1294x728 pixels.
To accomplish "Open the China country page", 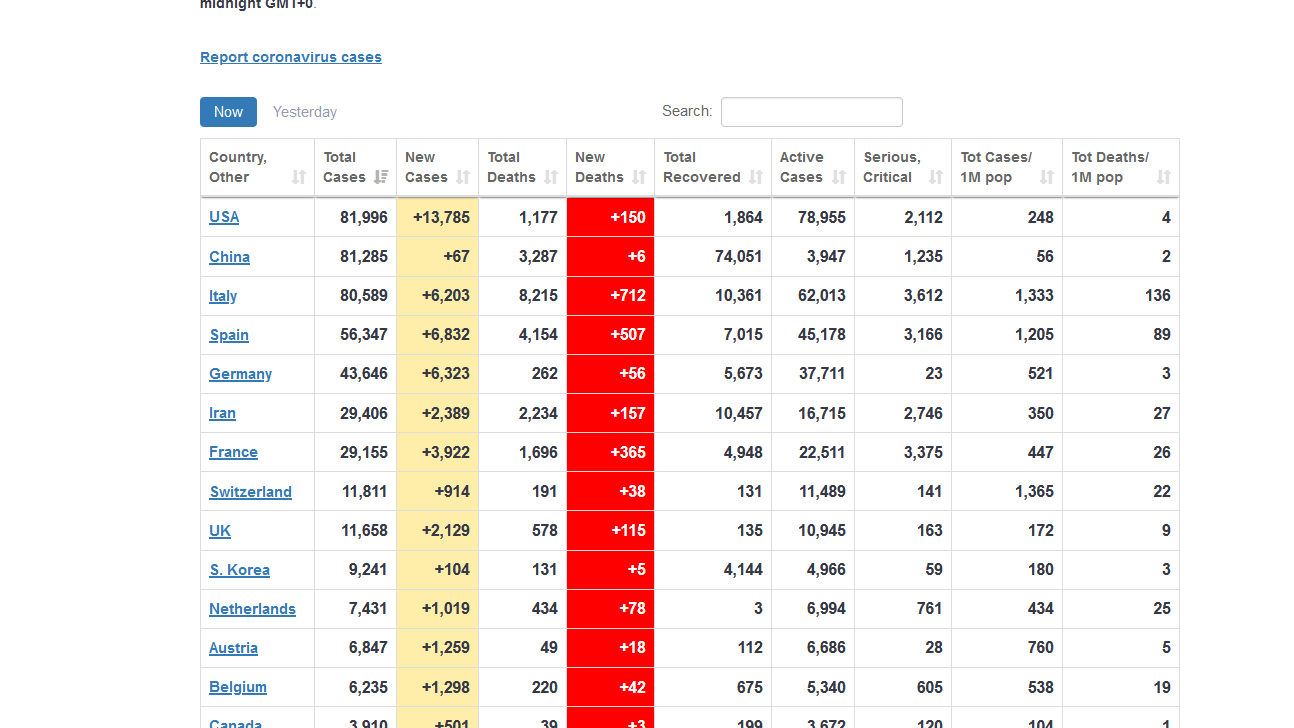I will [229, 257].
